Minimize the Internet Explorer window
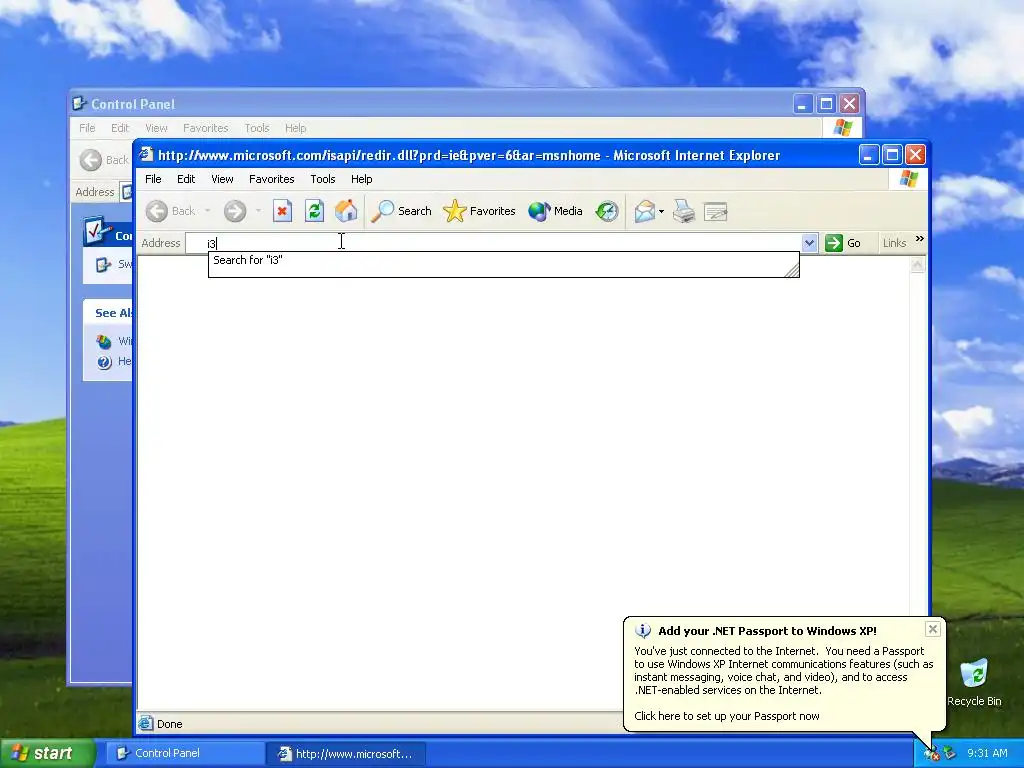 (x=869, y=155)
